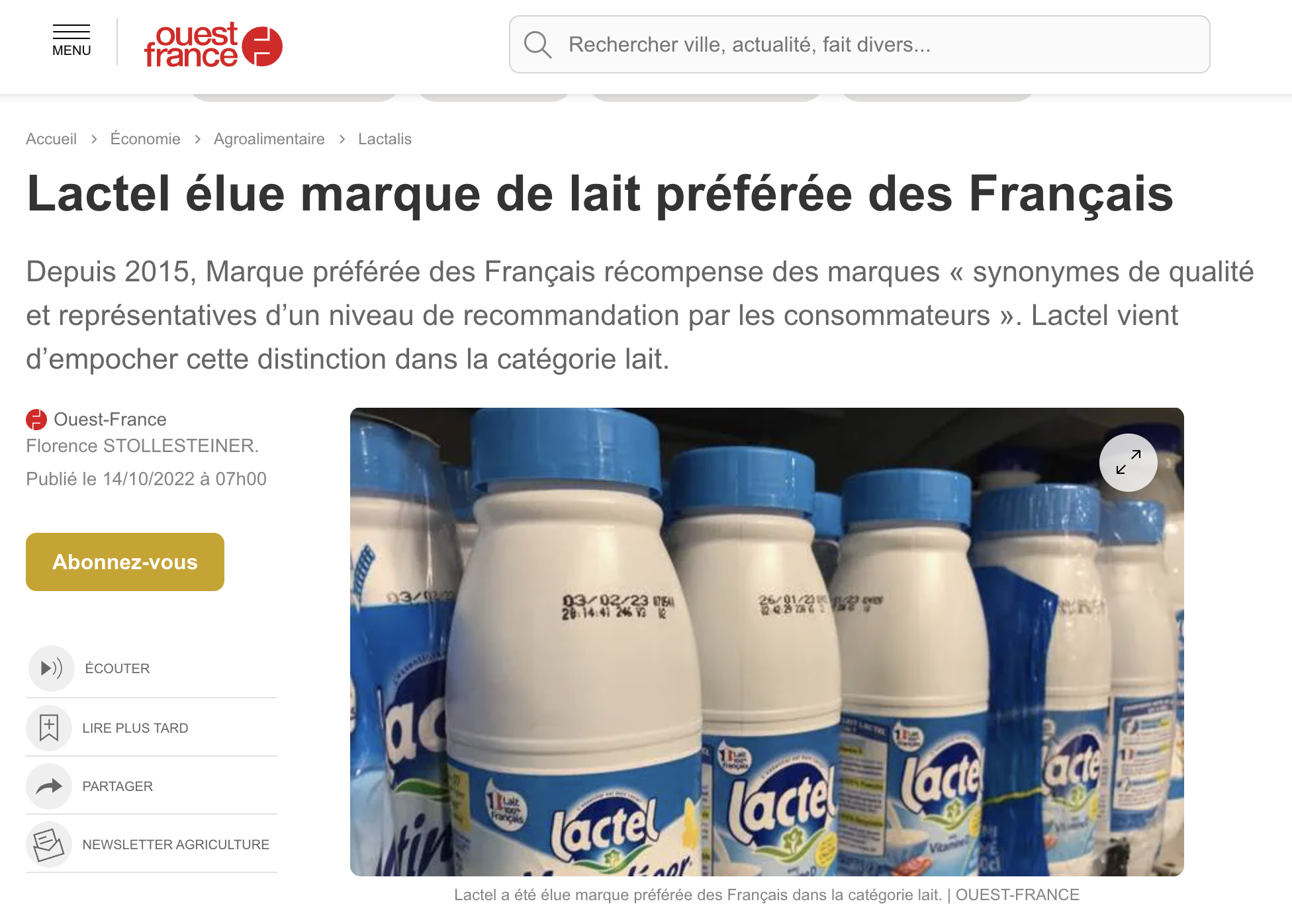
Task: Click the magnifying glass search icon
Action: point(537,45)
